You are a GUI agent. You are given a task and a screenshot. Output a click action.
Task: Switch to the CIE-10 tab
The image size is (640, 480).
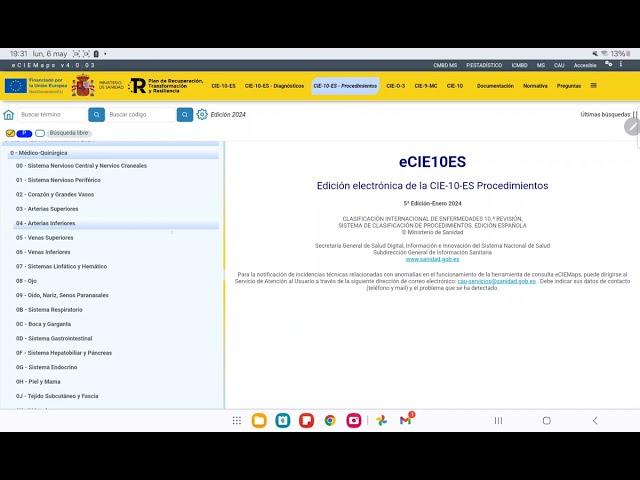click(455, 86)
